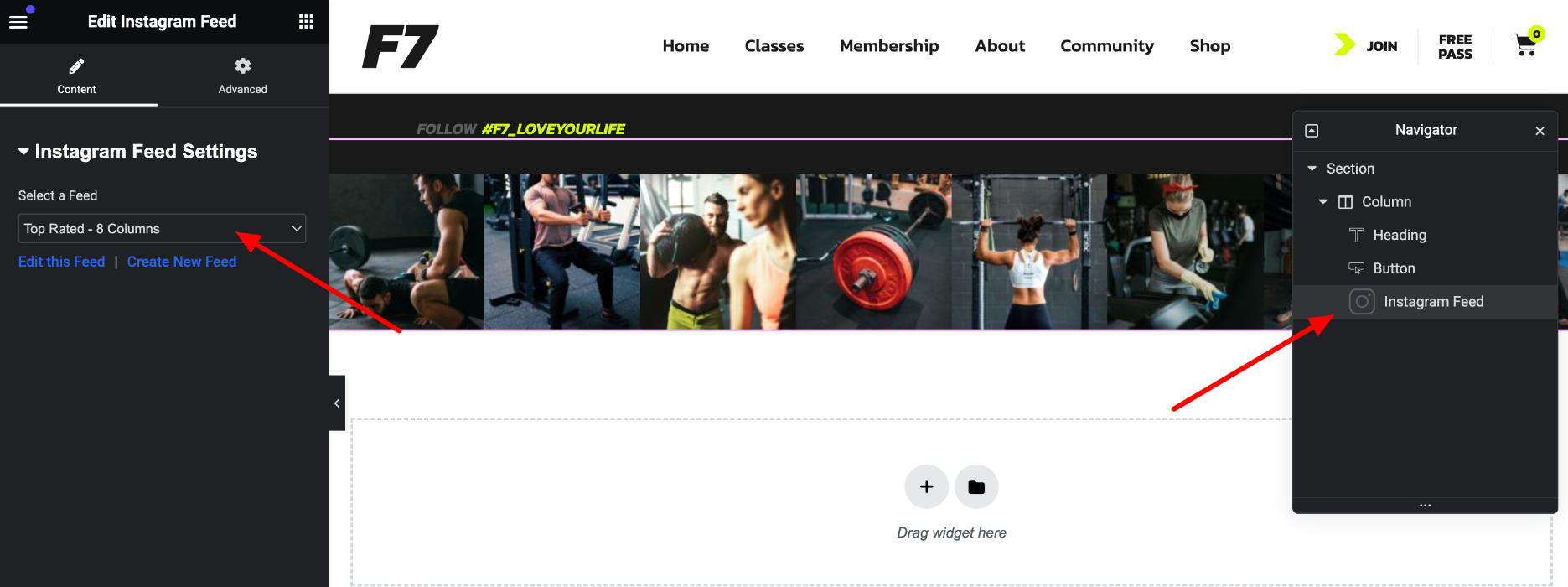Click the shopping cart icon

(x=1525, y=45)
